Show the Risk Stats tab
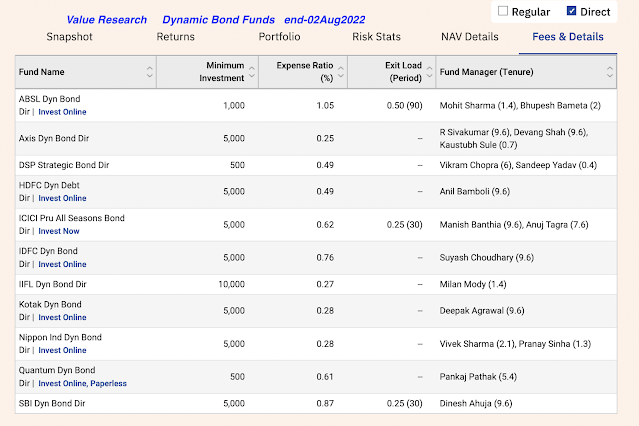This screenshot has width=639, height=426. click(x=377, y=37)
